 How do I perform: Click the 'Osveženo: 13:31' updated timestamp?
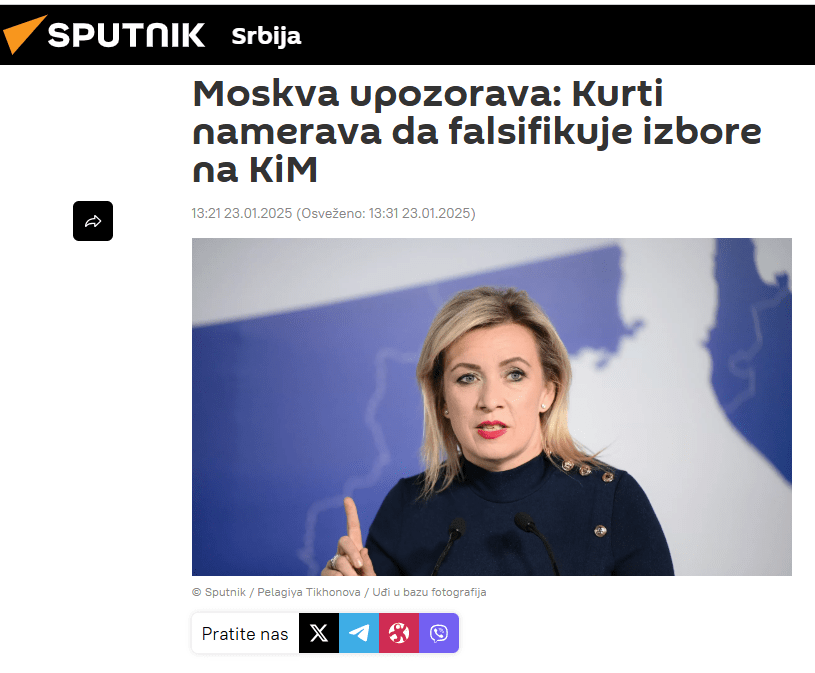(x=386, y=214)
